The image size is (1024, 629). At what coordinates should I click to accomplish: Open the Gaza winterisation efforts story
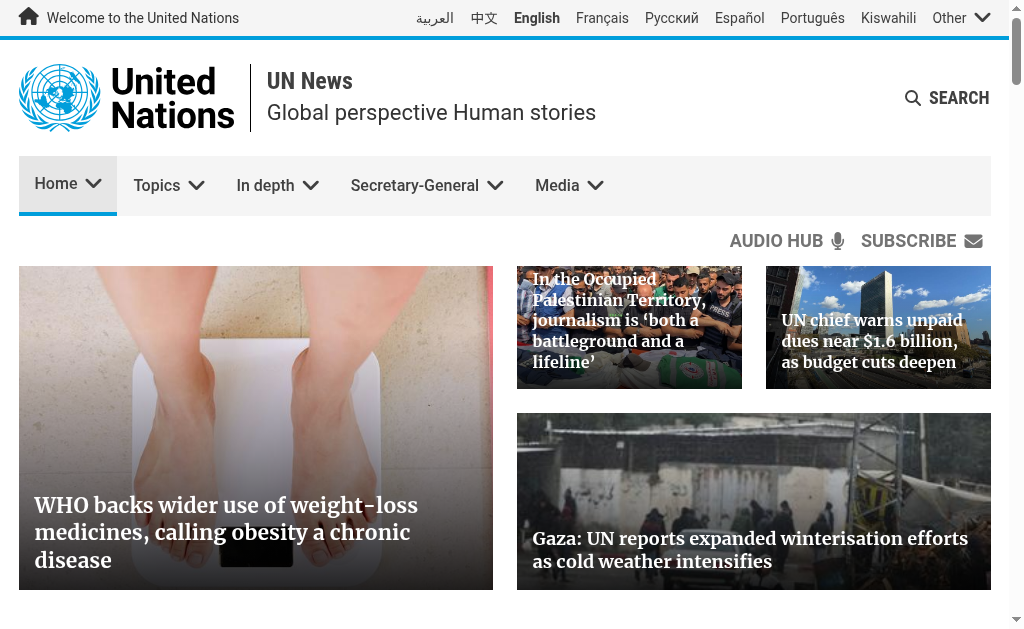click(750, 549)
